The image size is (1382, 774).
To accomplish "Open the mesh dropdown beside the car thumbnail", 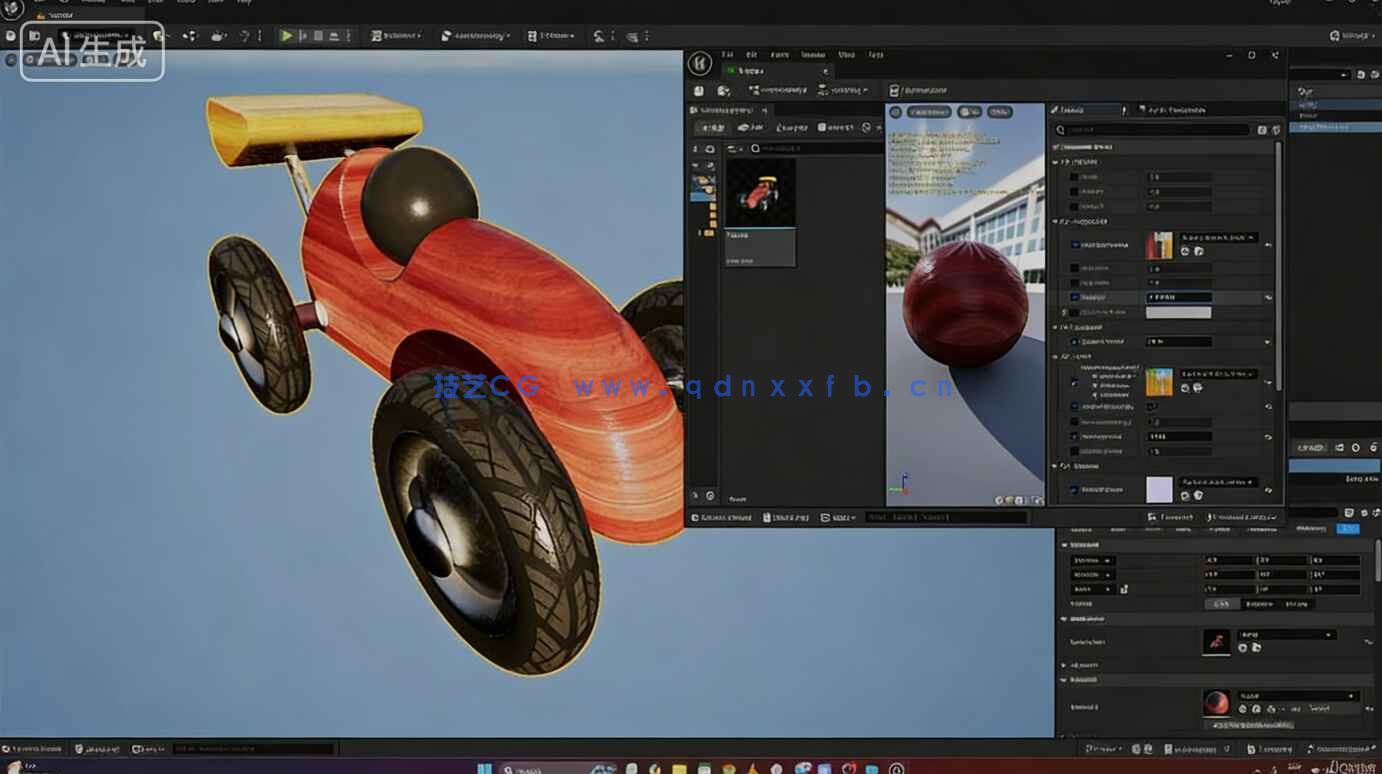I will pyautogui.click(x=1285, y=635).
